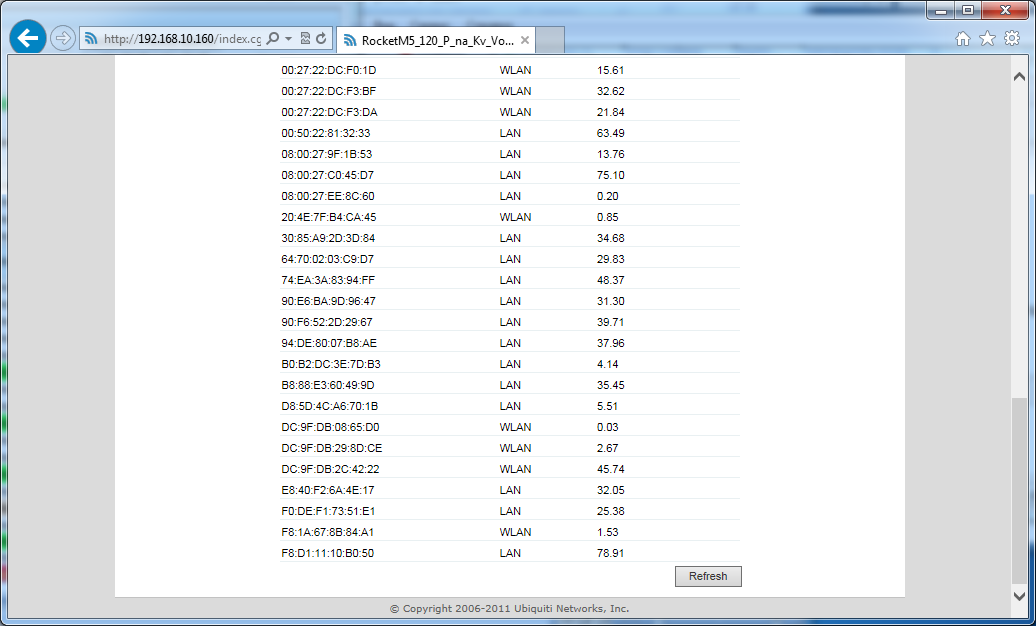1036x626 pixels.
Task: Select the RocketM5_120_P_na_Kv_Vo tab
Action: tap(437, 40)
